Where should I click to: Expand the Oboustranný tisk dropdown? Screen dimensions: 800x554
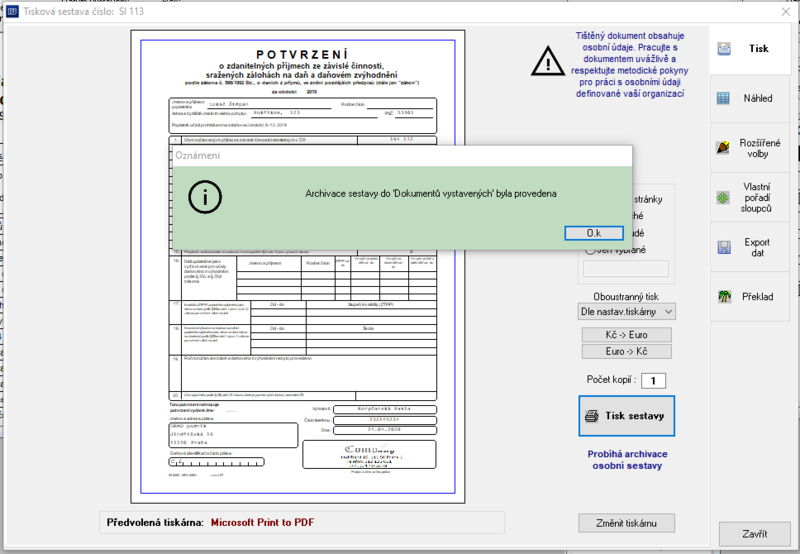click(x=627, y=312)
